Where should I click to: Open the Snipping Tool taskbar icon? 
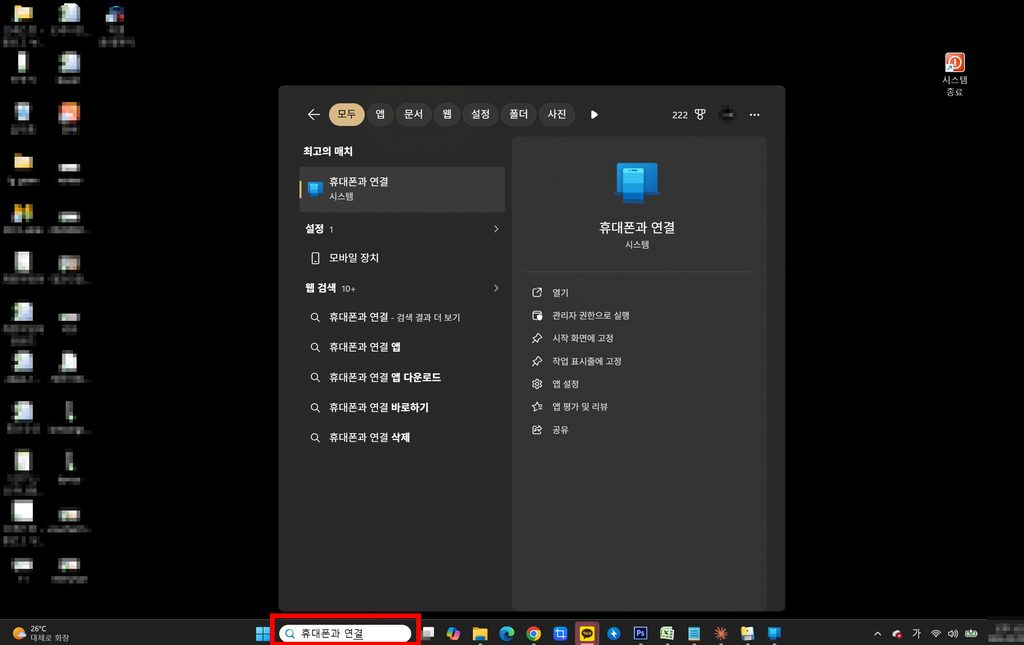pyautogui.click(x=560, y=633)
